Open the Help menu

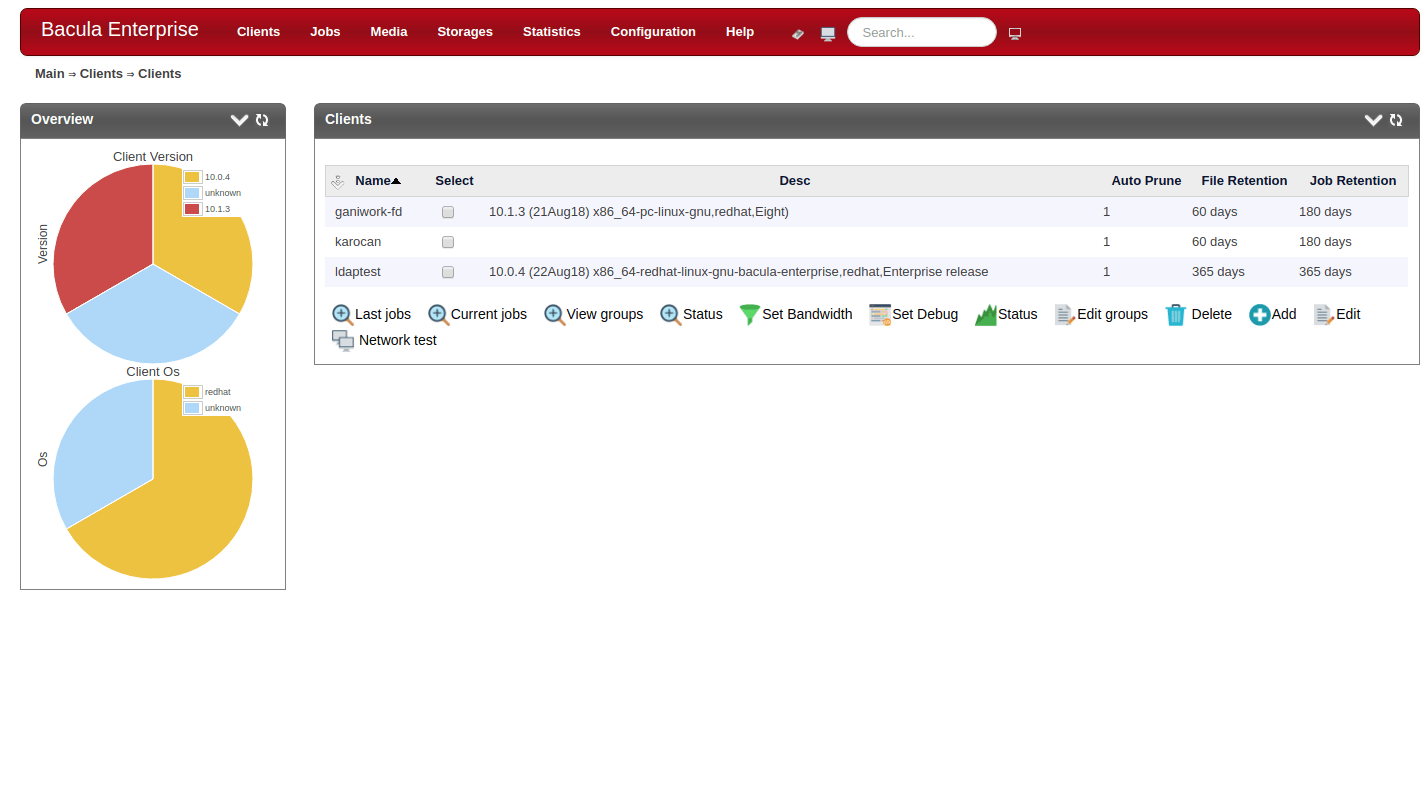tap(740, 32)
